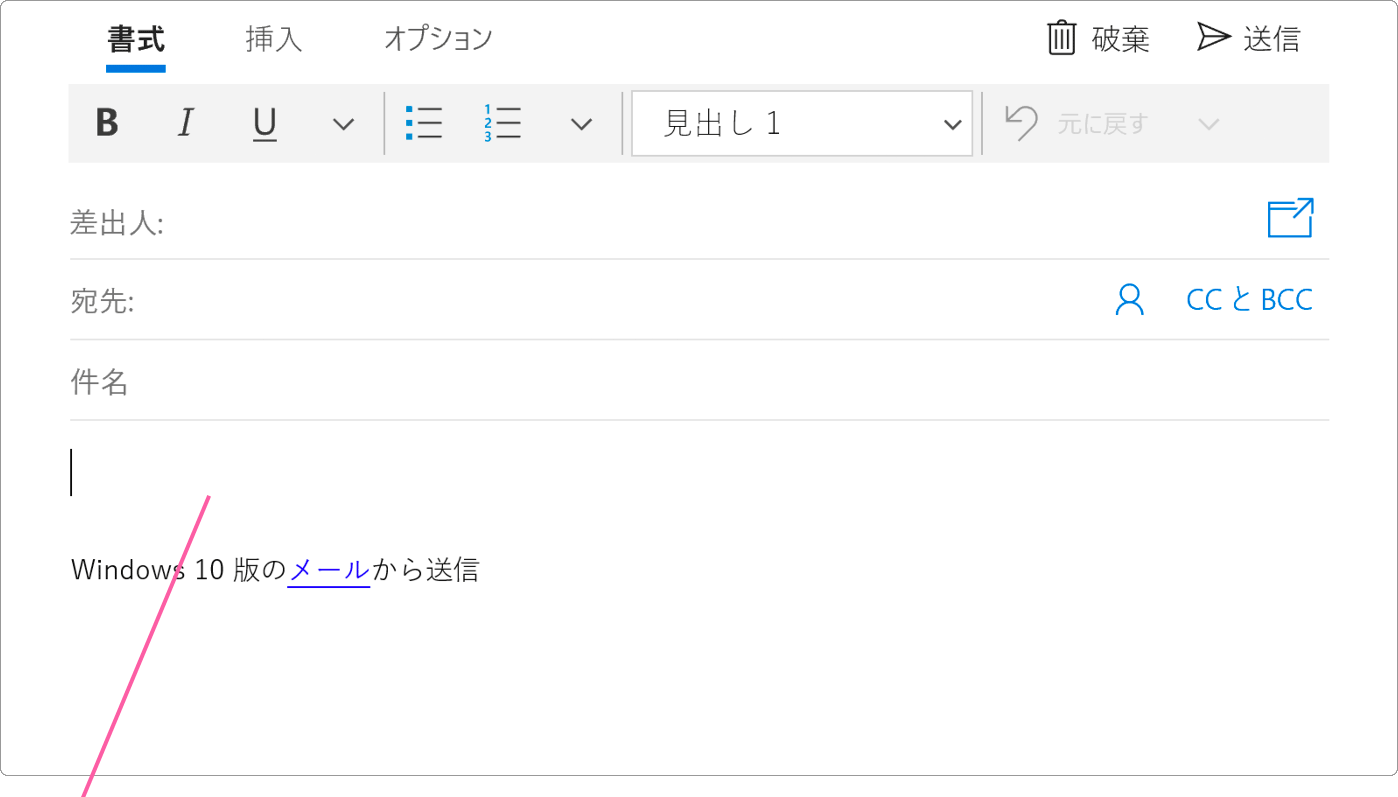Choose contacts with the person icon
Screen dimensions: 1398x797
[1129, 300]
